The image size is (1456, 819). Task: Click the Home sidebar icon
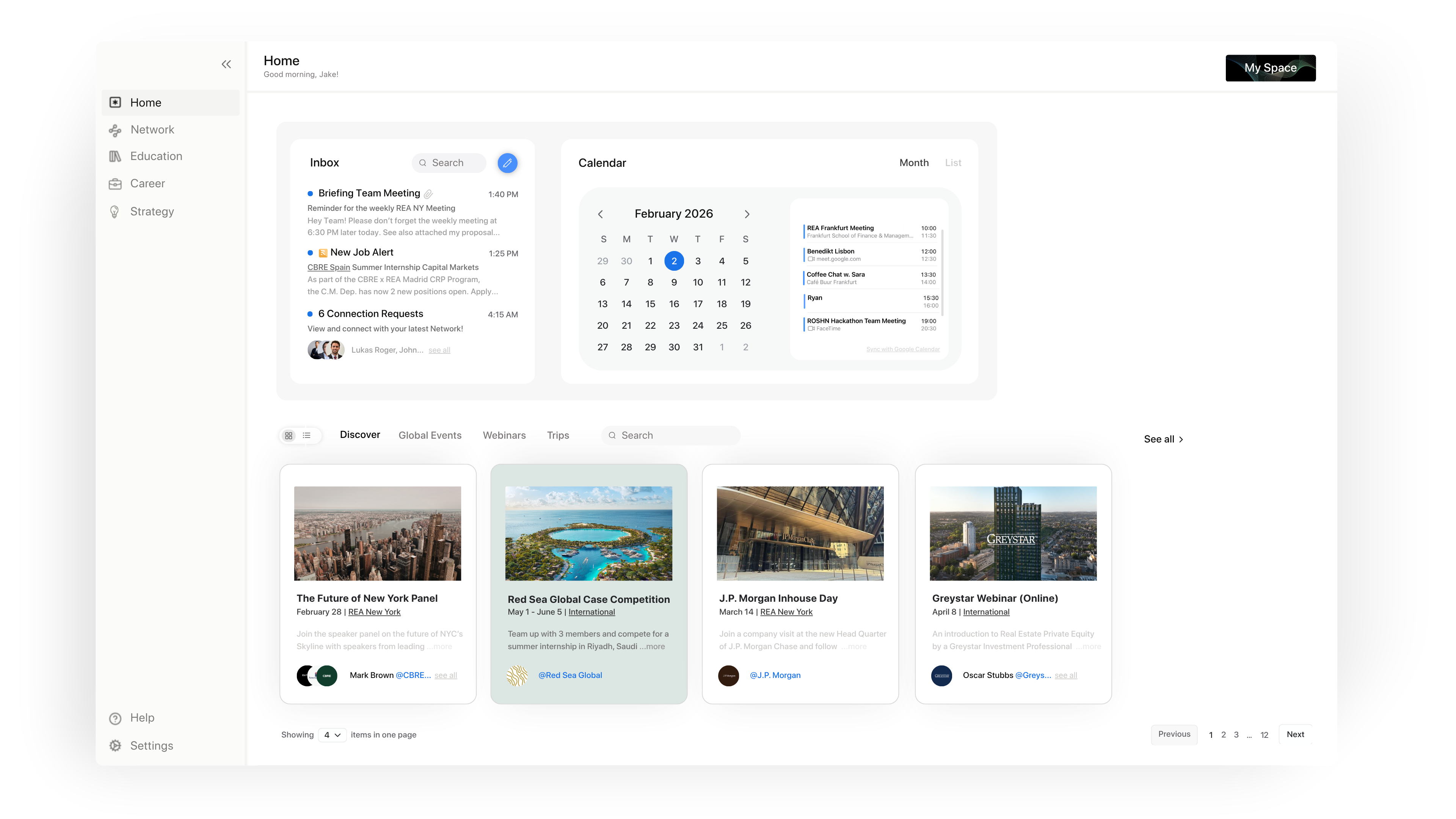pyautogui.click(x=115, y=102)
